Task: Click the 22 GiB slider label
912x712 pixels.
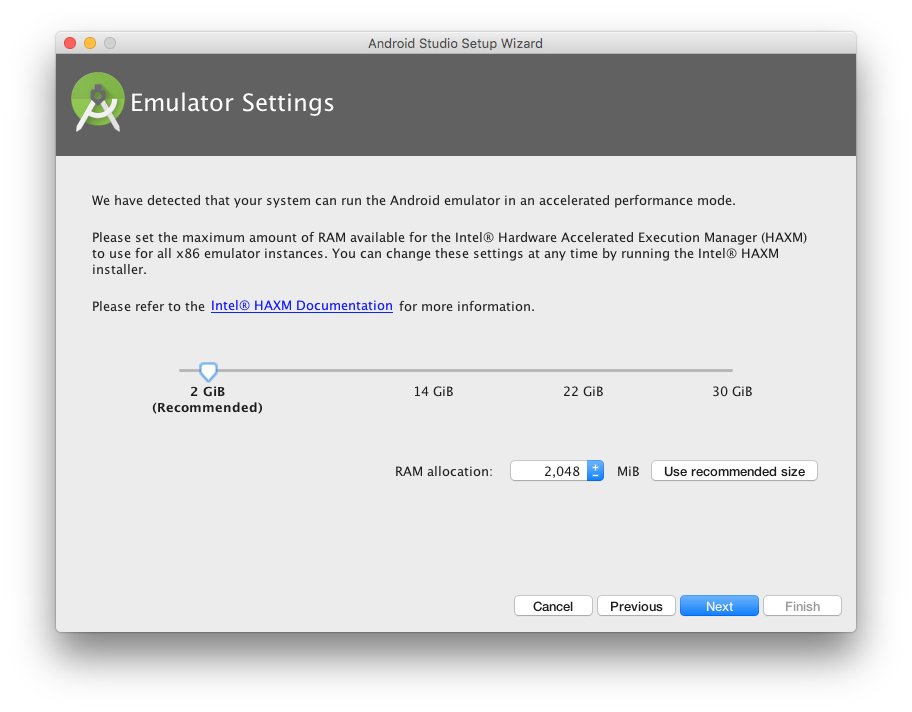Action: pos(583,392)
